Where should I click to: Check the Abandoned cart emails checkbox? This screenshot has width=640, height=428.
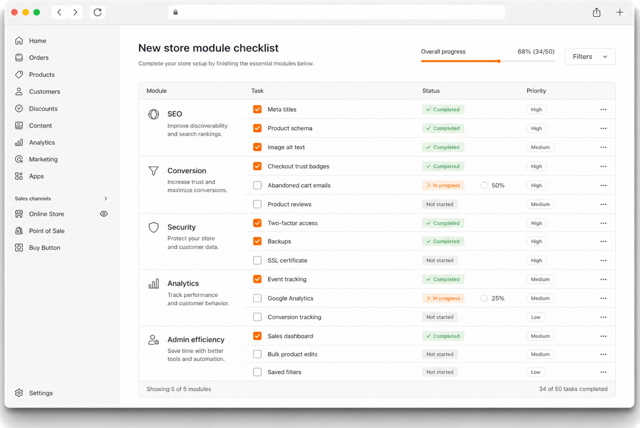[x=257, y=185]
